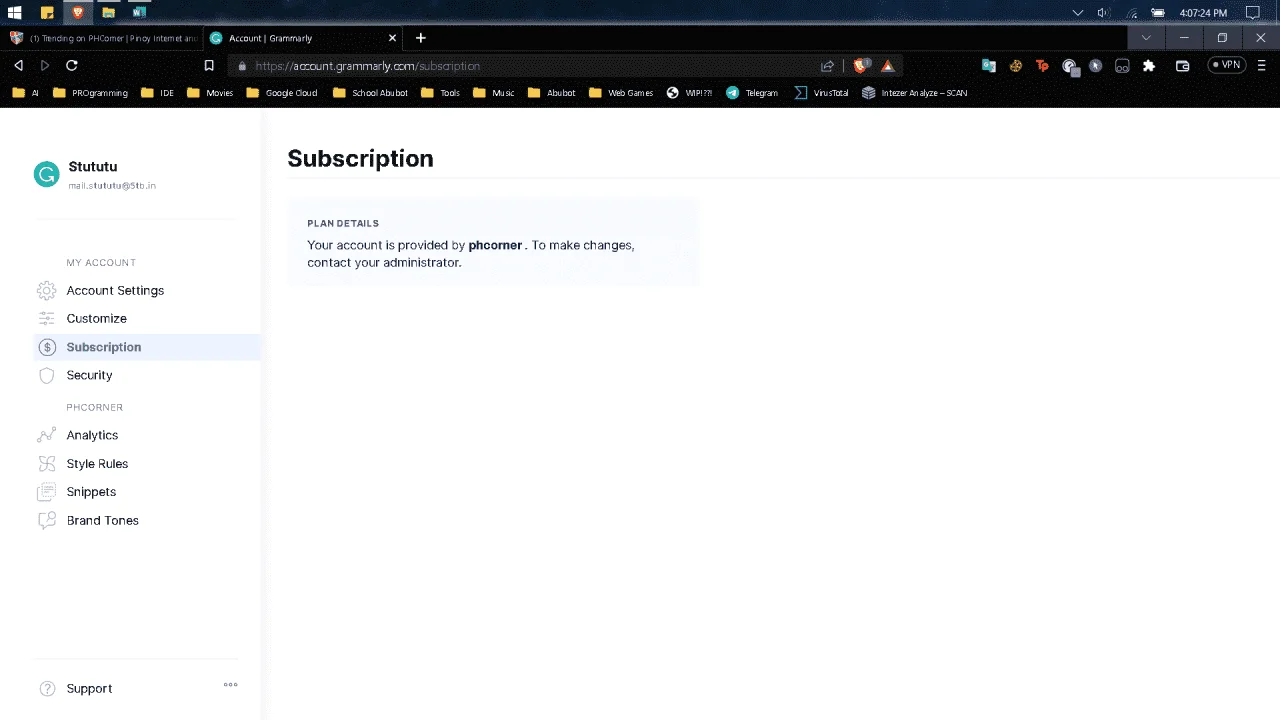
Task: Open the Telegram bookmark
Action: [752, 93]
